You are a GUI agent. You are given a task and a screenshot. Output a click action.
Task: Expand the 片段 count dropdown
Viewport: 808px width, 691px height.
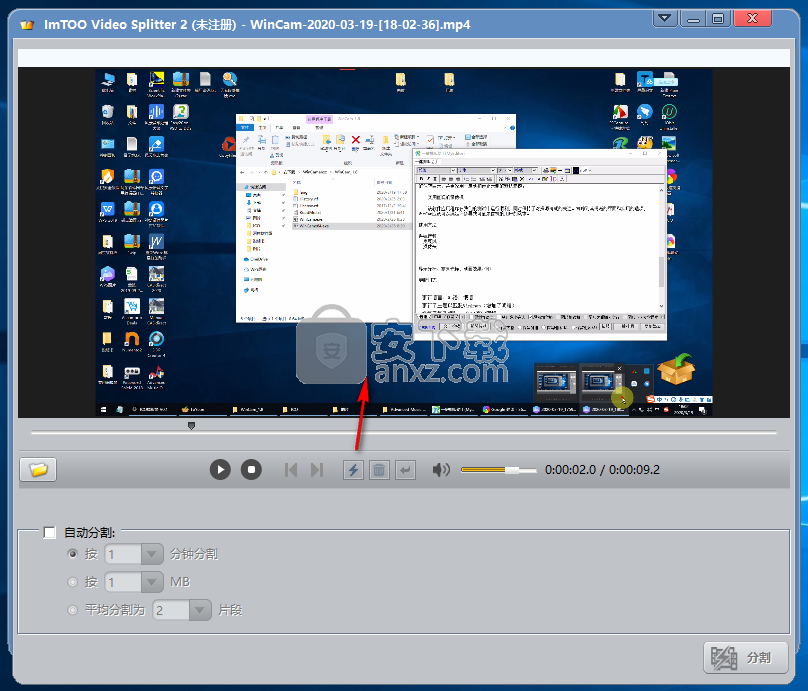pos(200,611)
